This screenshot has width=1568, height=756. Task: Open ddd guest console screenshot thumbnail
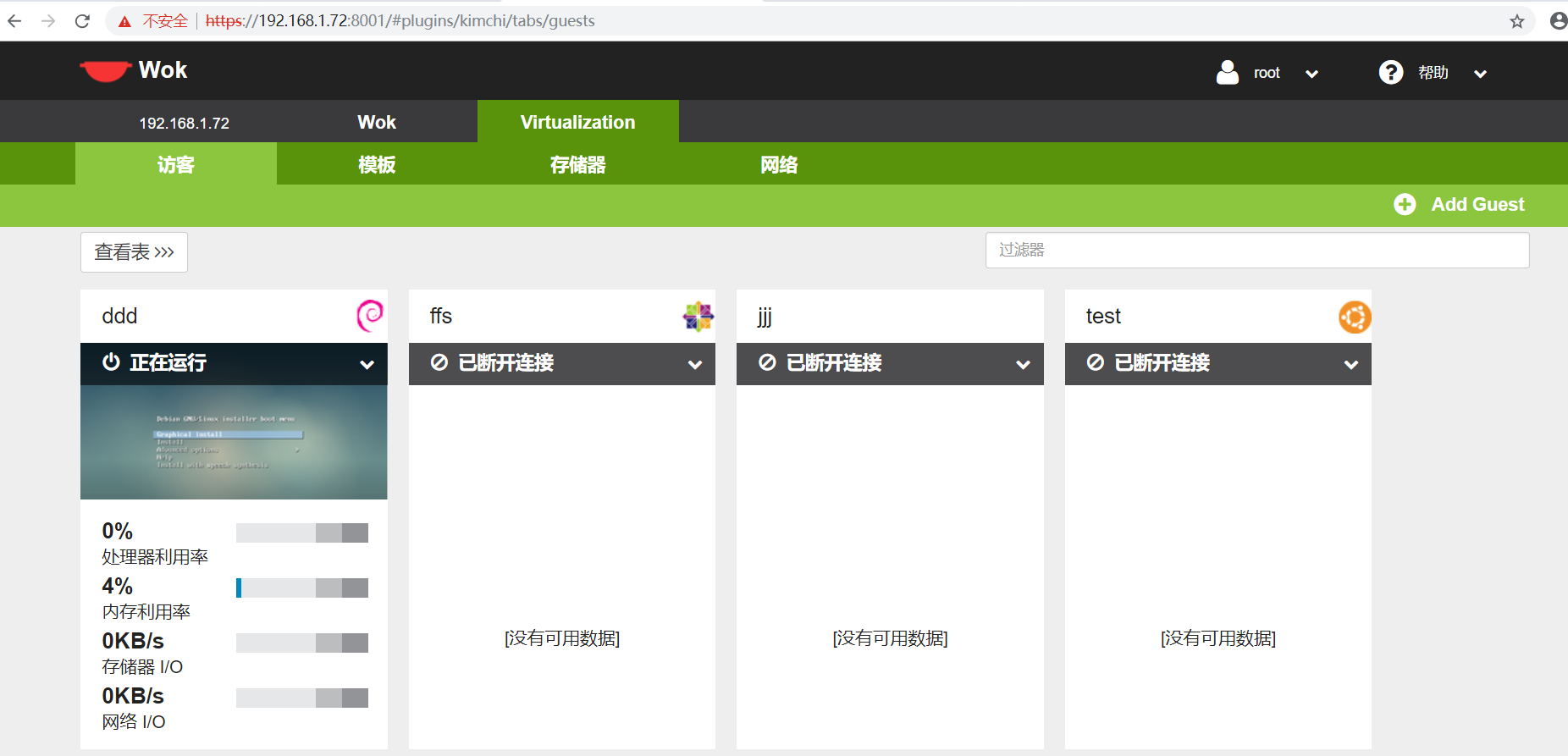[x=234, y=442]
